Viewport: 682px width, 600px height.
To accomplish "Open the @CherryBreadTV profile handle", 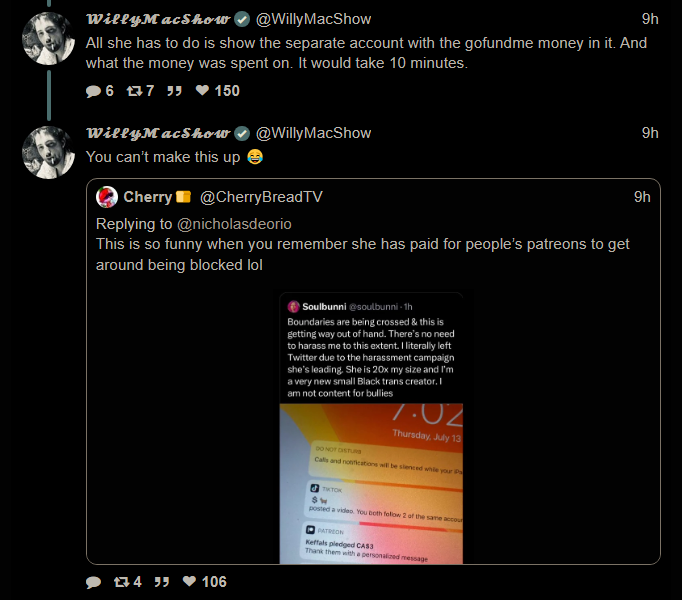I will pos(261,197).
